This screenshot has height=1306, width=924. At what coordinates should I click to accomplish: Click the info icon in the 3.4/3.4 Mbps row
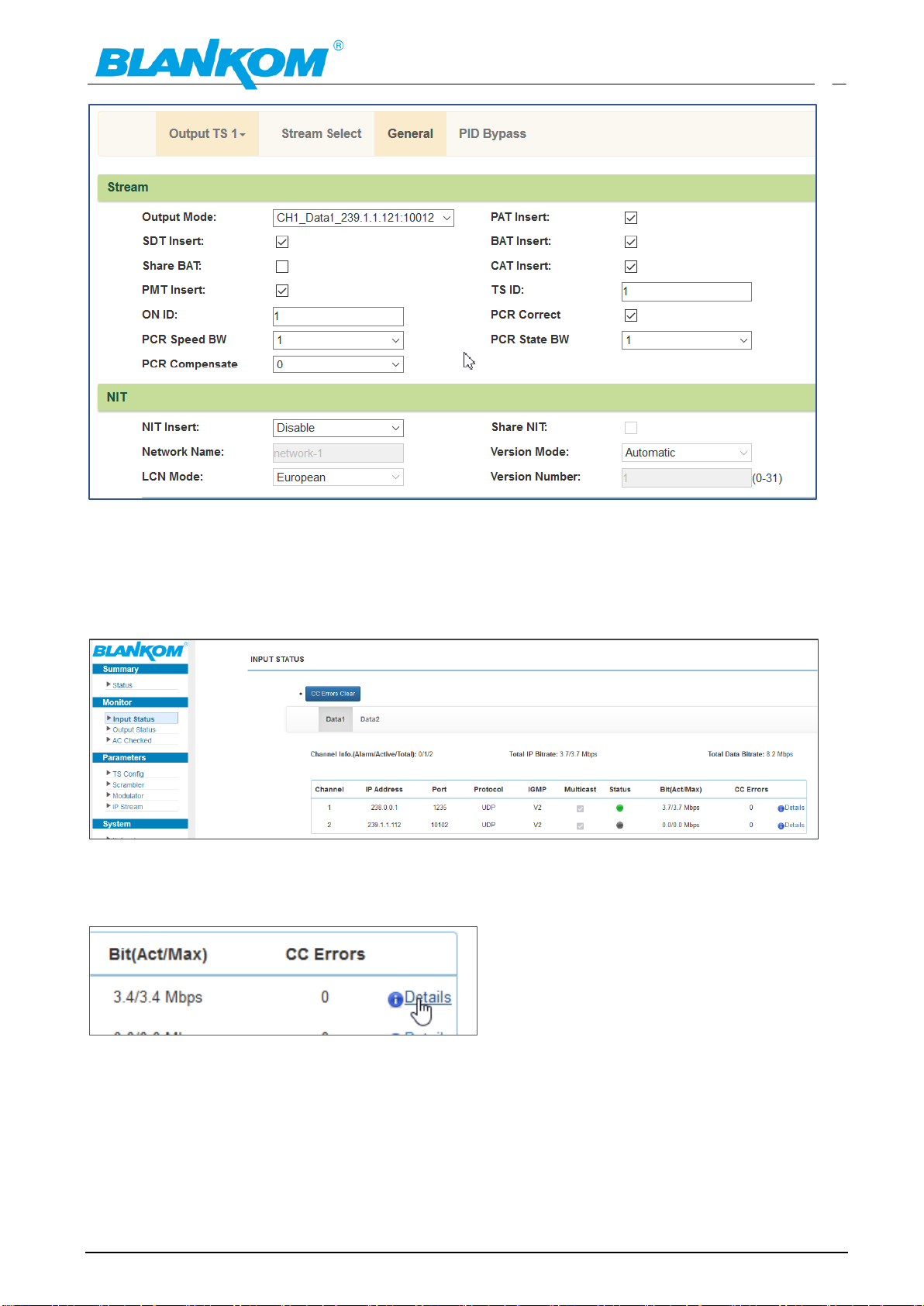point(395,999)
